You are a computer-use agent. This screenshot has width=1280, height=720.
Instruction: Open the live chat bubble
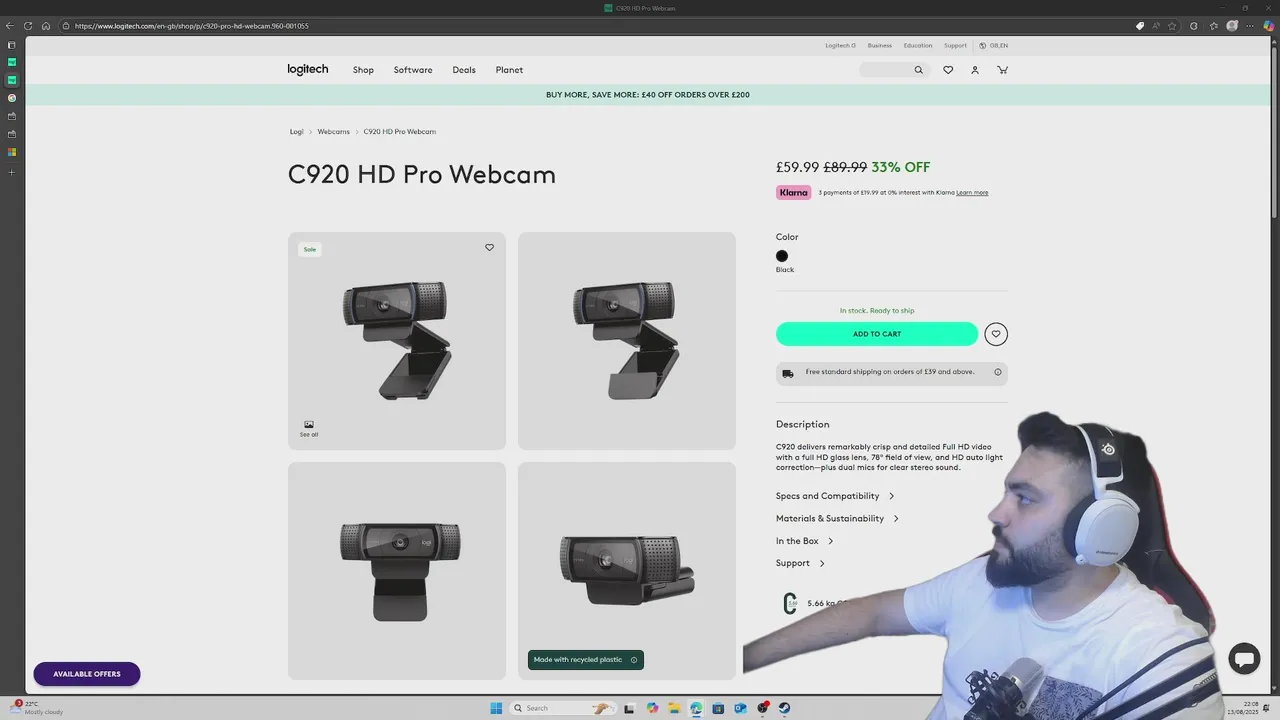coord(1244,658)
